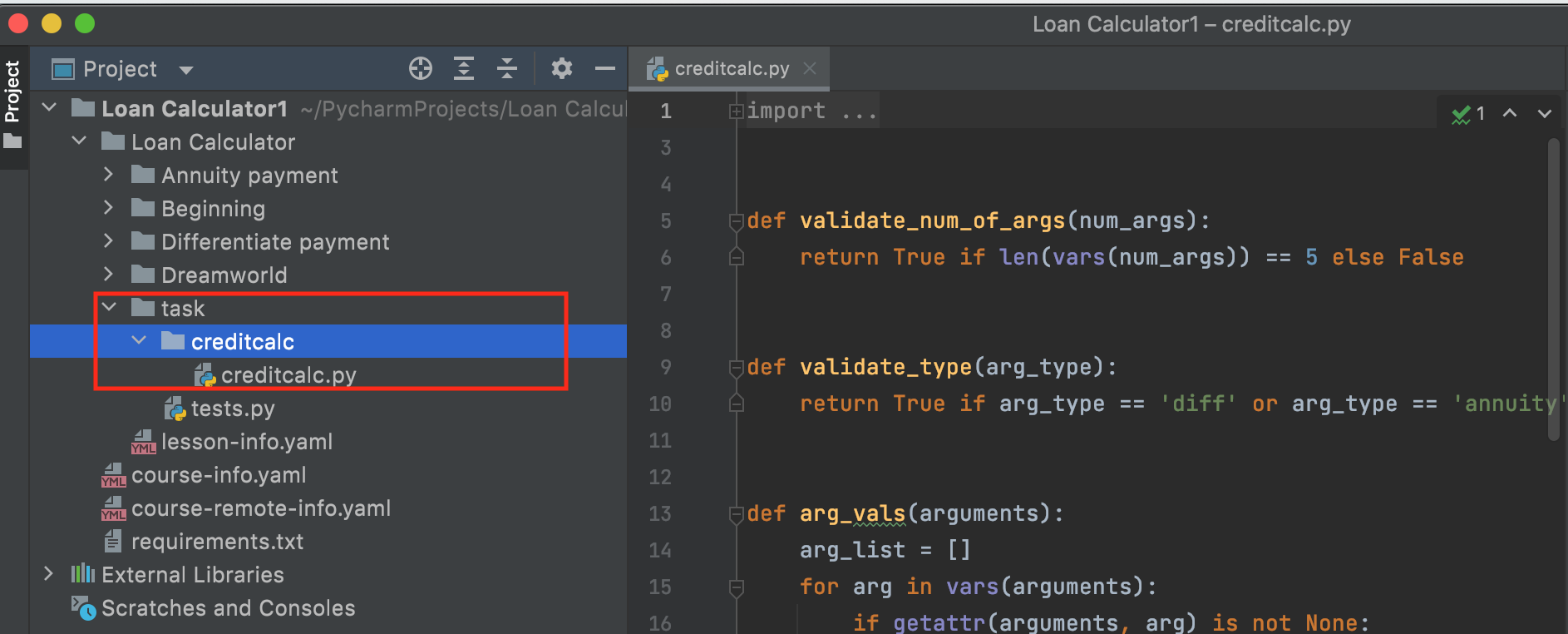This screenshot has height=634, width=1568.
Task: Click the External Libraries library icon
Action: point(82,573)
